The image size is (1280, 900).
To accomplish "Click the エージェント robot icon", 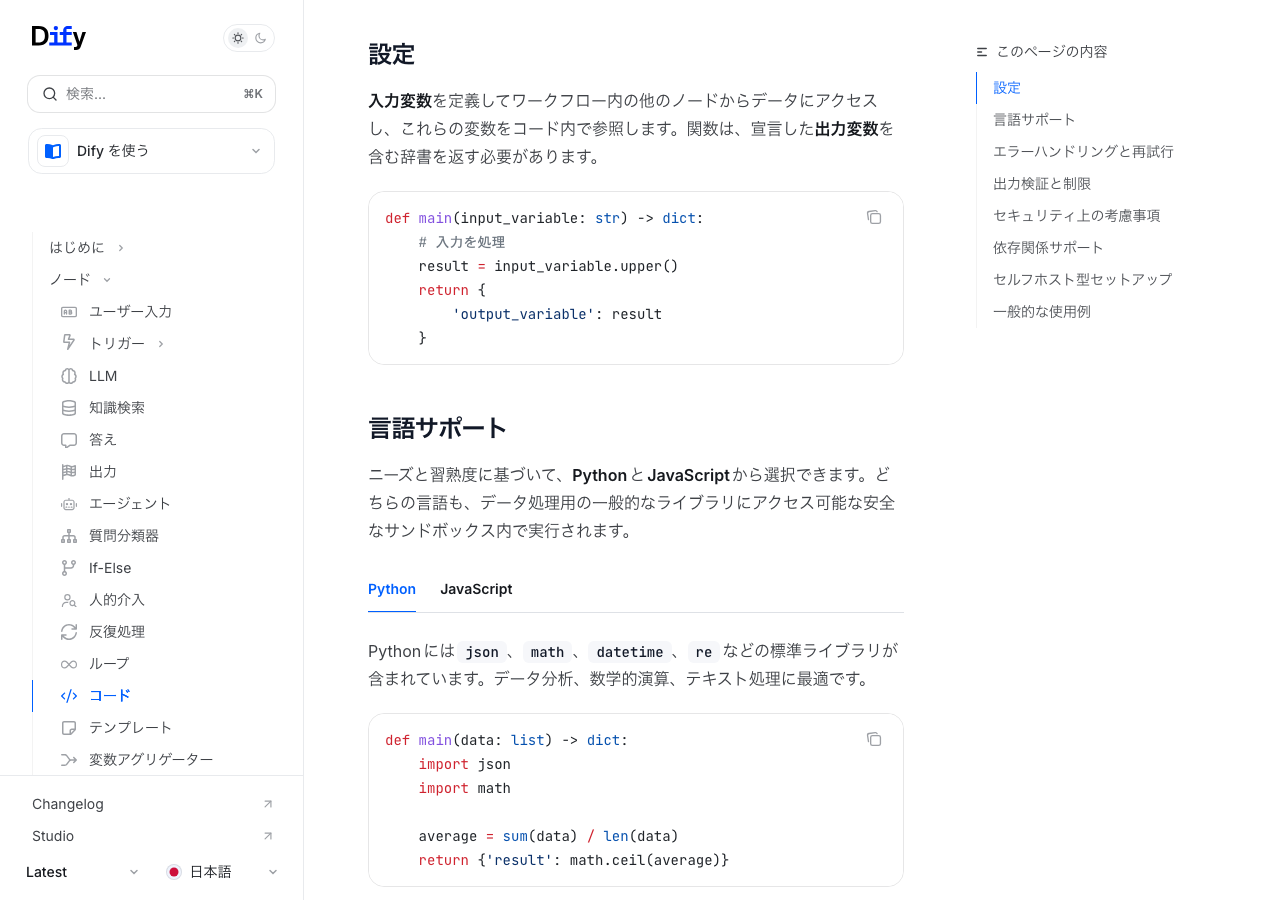I will coord(69,504).
